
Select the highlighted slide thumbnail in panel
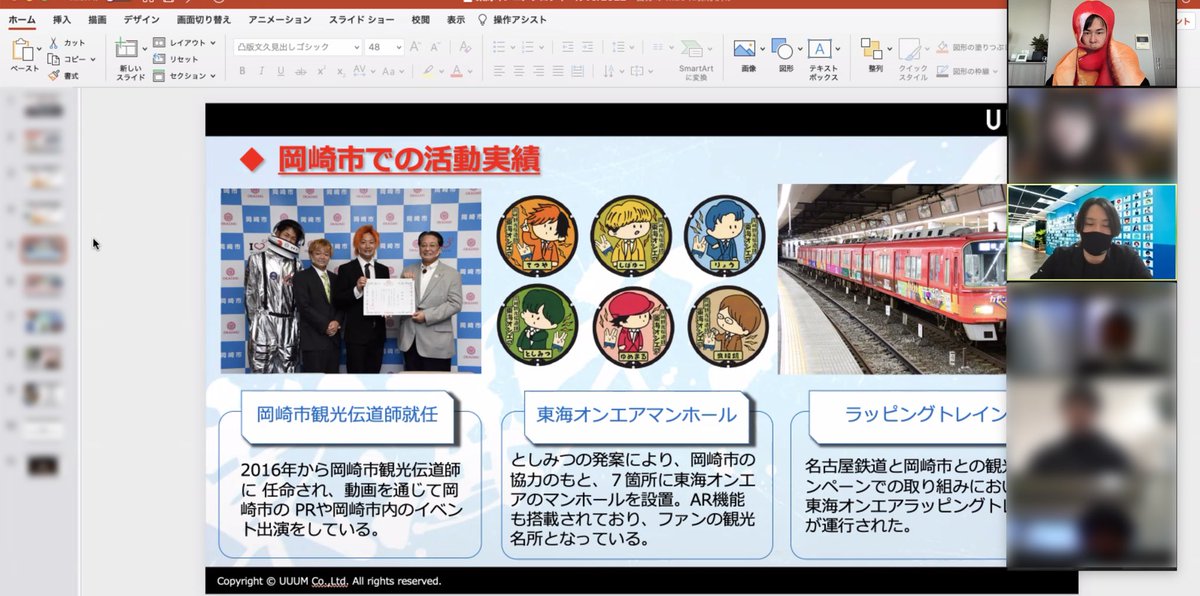click(43, 250)
